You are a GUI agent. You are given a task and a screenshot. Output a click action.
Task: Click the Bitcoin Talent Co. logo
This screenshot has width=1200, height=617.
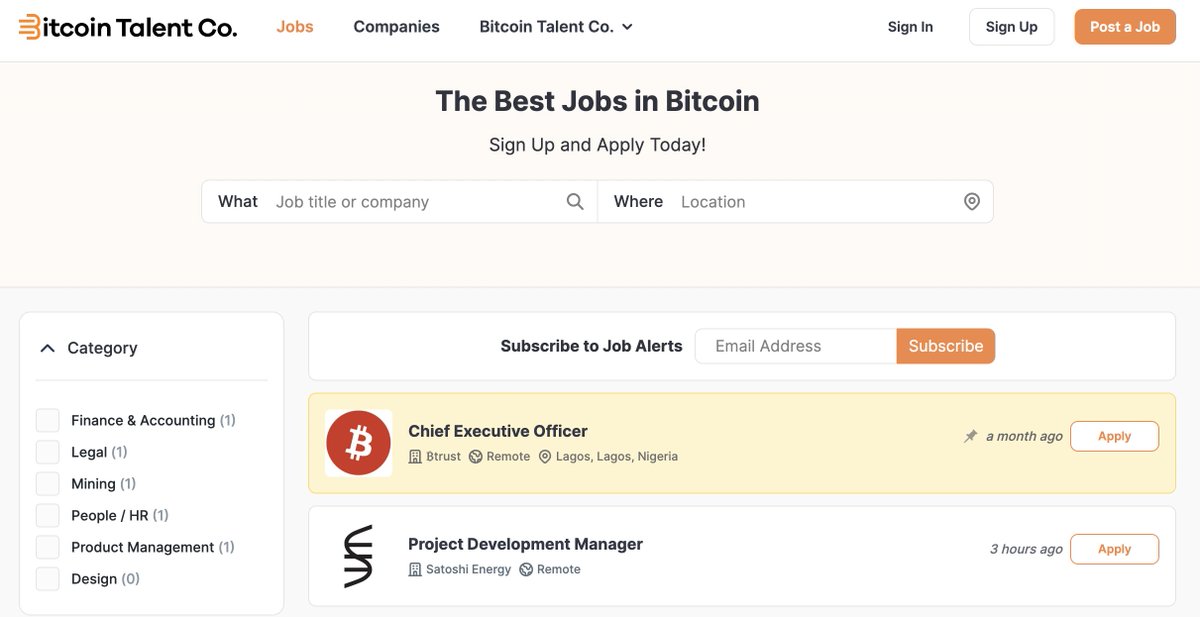coord(128,27)
